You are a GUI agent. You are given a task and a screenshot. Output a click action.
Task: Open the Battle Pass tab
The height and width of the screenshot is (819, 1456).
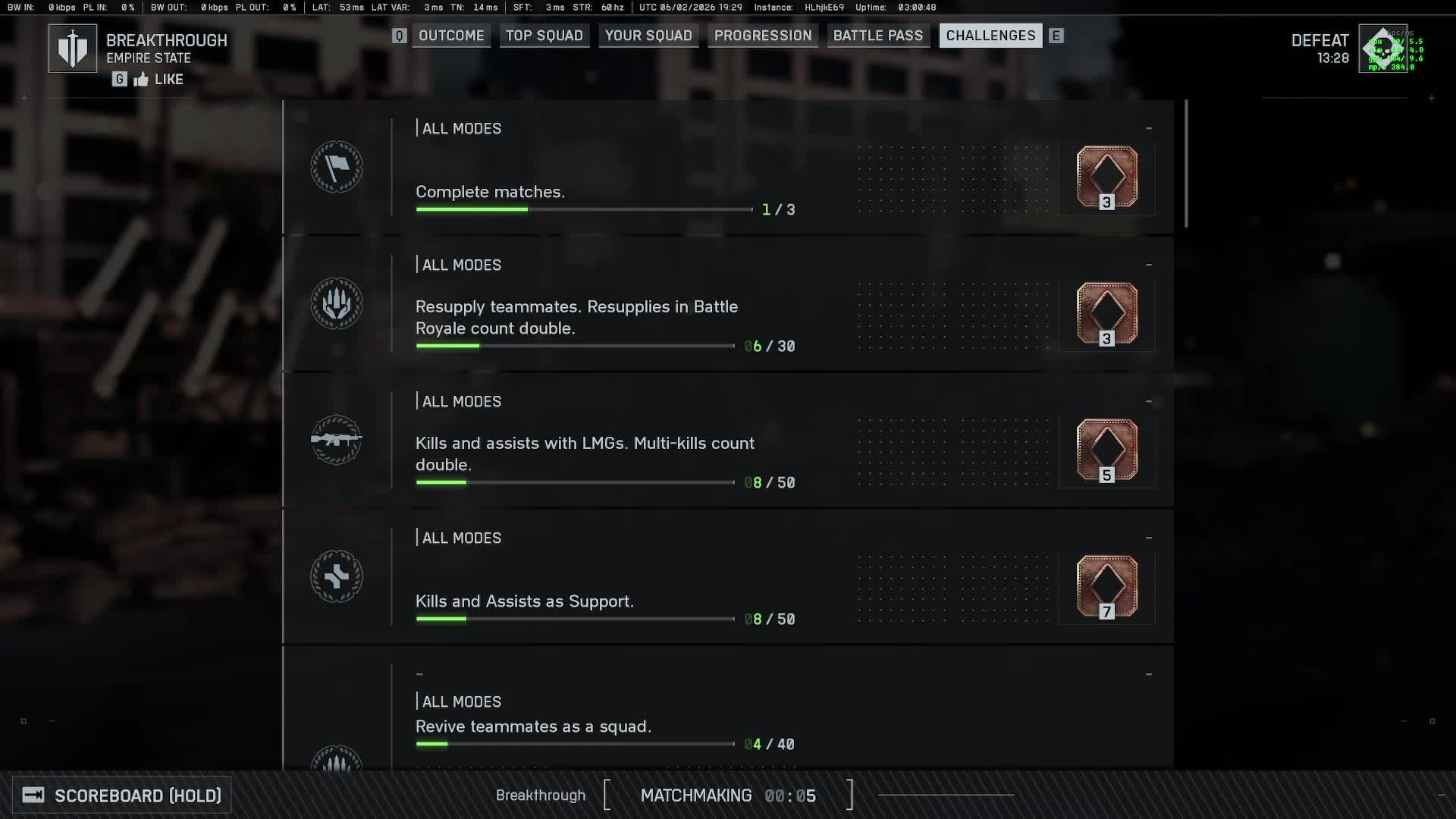click(878, 36)
